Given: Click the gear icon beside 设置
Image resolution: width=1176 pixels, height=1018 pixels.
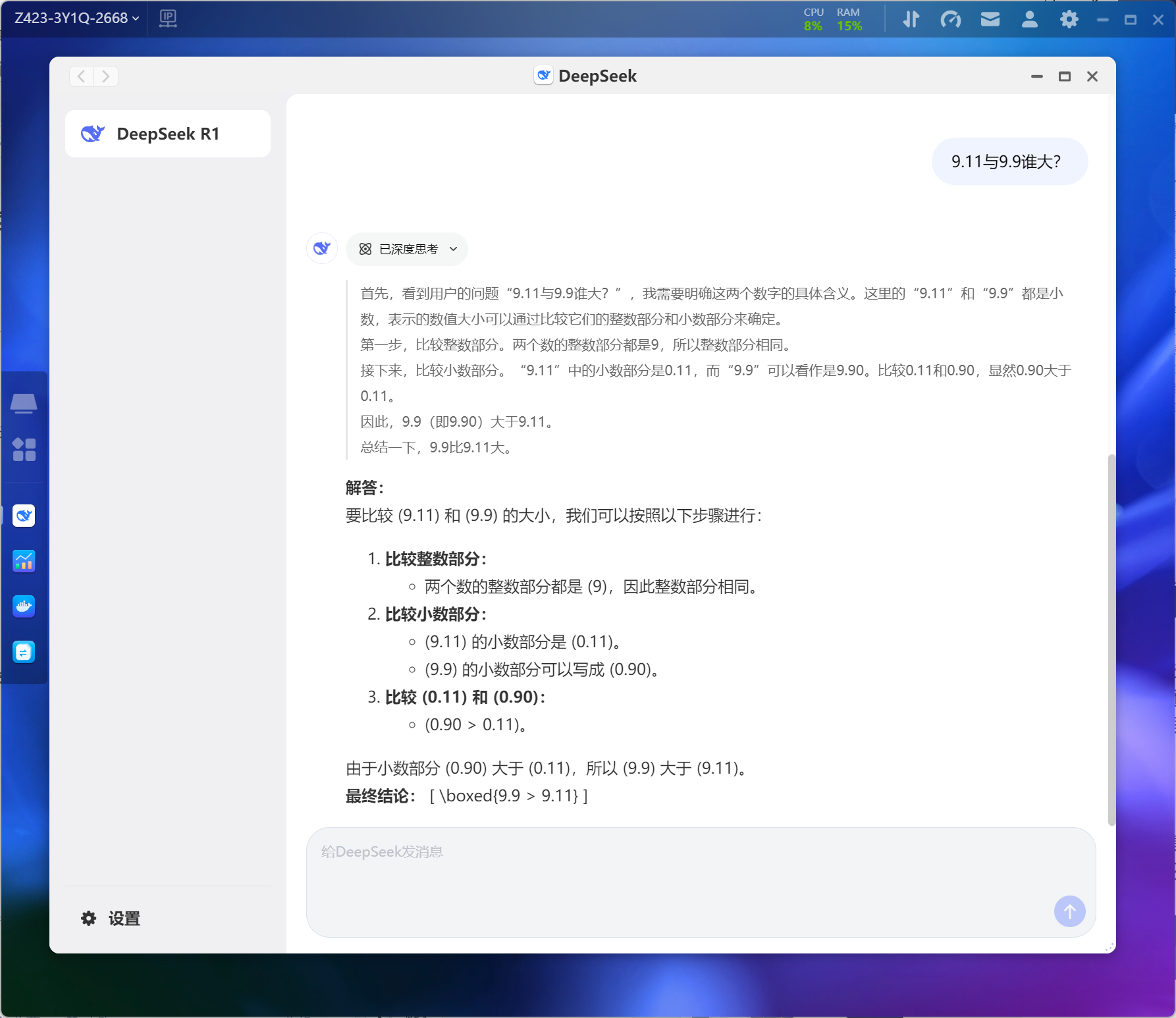Looking at the screenshot, I should coord(89,919).
